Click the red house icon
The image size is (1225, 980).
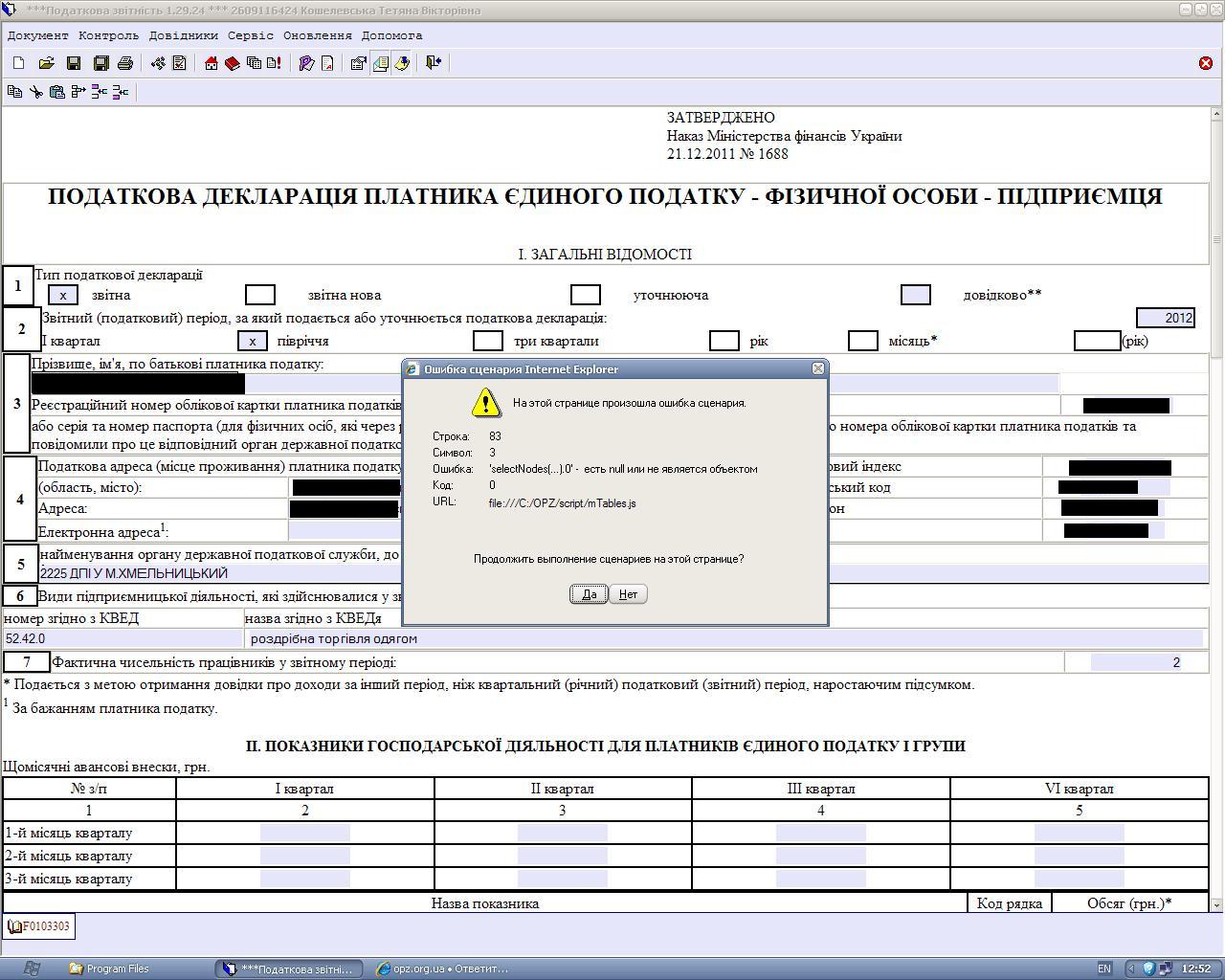(212, 63)
